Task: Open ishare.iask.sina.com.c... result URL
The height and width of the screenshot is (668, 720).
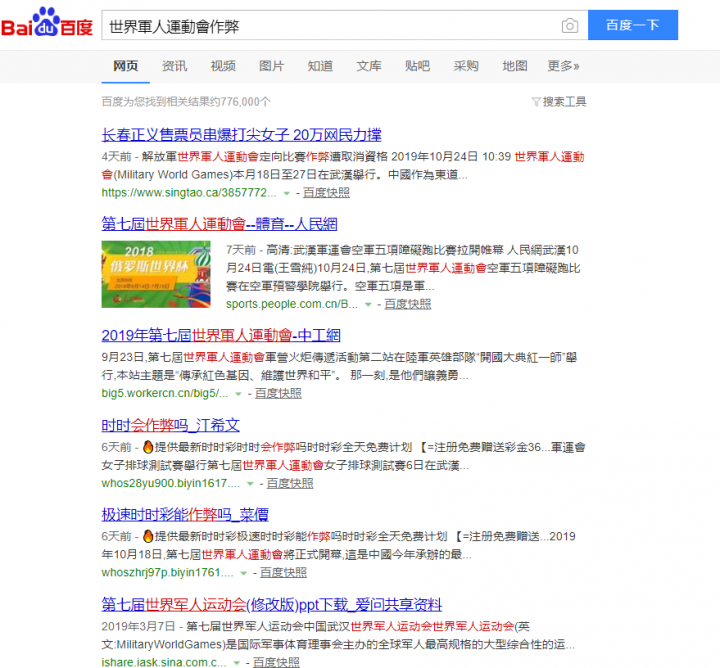Action: [164, 662]
